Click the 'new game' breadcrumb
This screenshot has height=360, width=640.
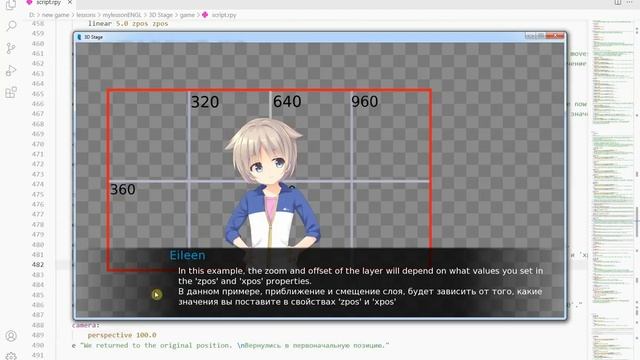coord(55,15)
